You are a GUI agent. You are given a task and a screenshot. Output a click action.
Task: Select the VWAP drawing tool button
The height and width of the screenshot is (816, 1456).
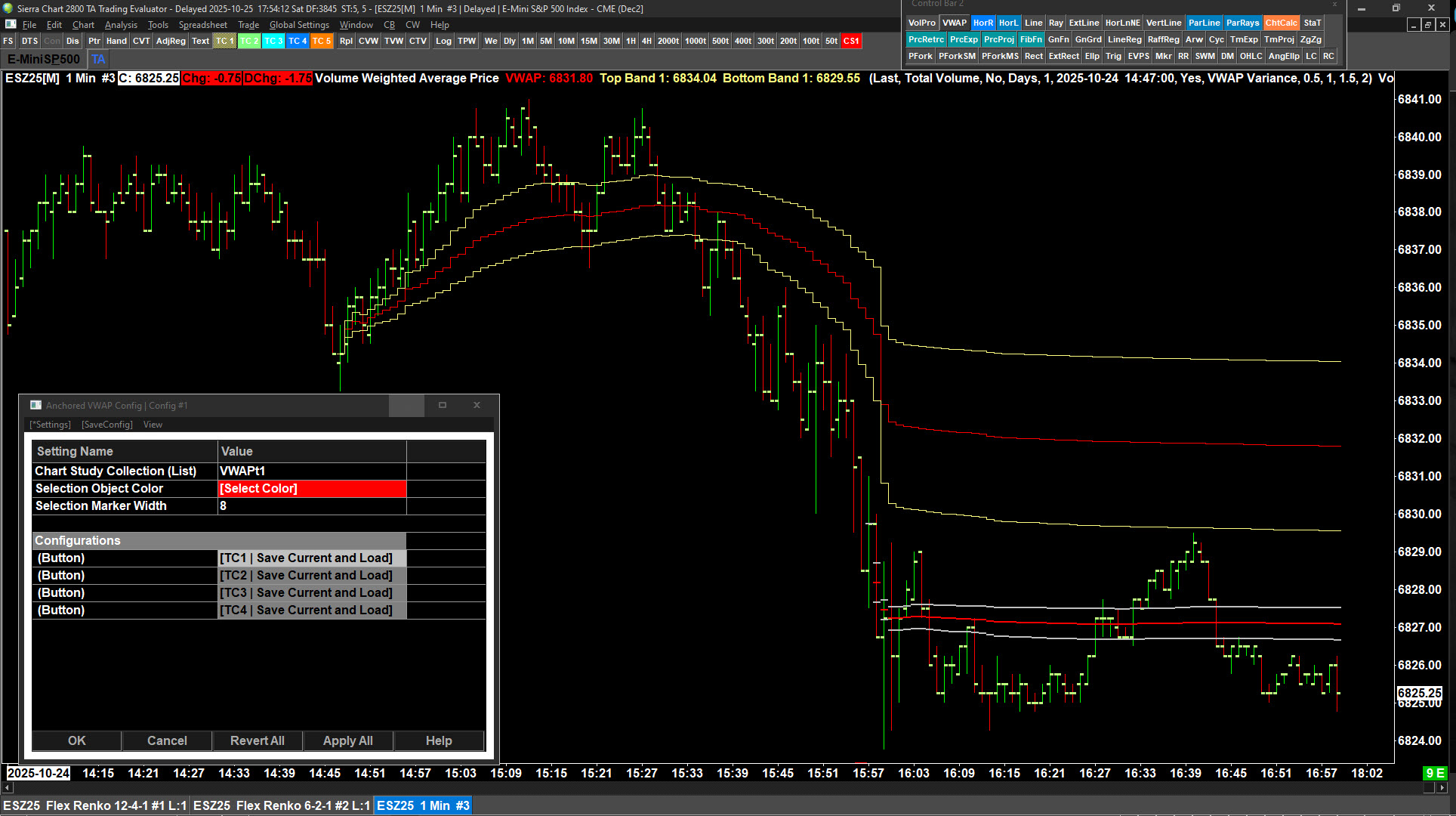954,23
